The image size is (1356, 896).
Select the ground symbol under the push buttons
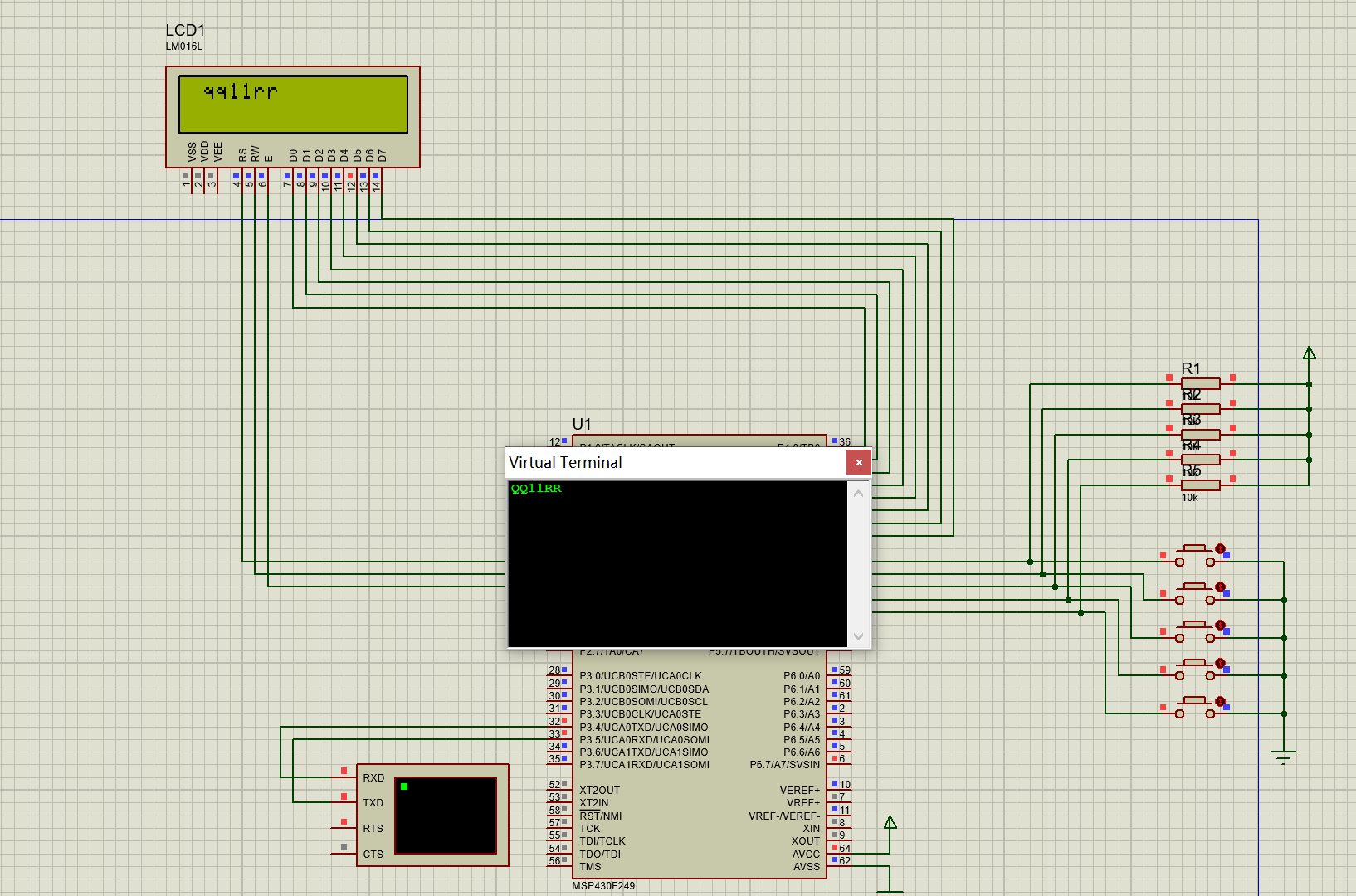coord(1284,756)
